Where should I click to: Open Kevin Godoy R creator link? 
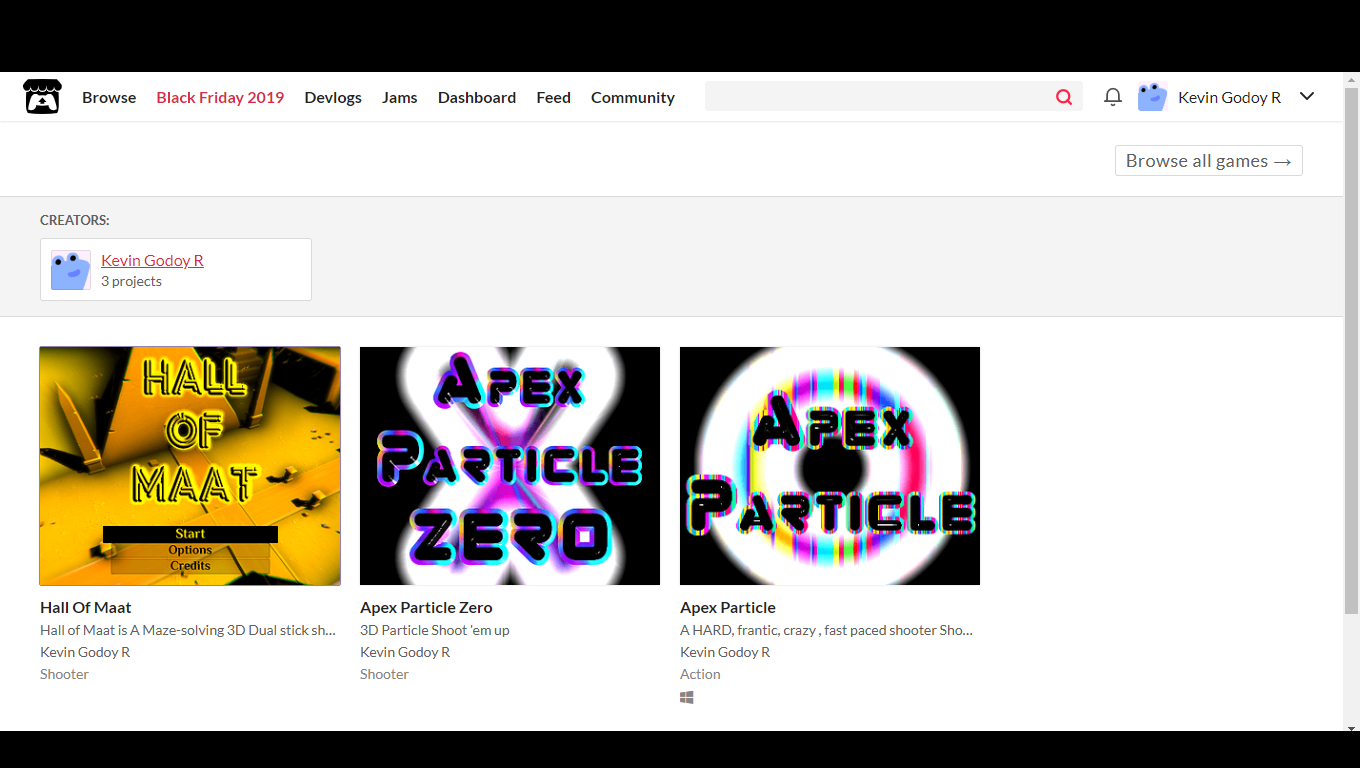tap(152, 260)
